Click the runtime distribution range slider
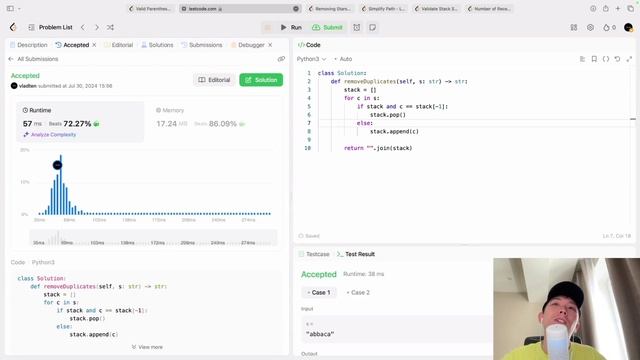 click(x=153, y=238)
